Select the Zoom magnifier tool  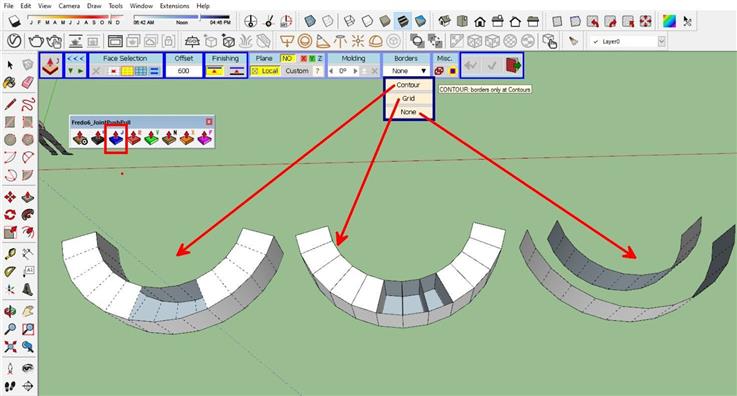click(10, 329)
